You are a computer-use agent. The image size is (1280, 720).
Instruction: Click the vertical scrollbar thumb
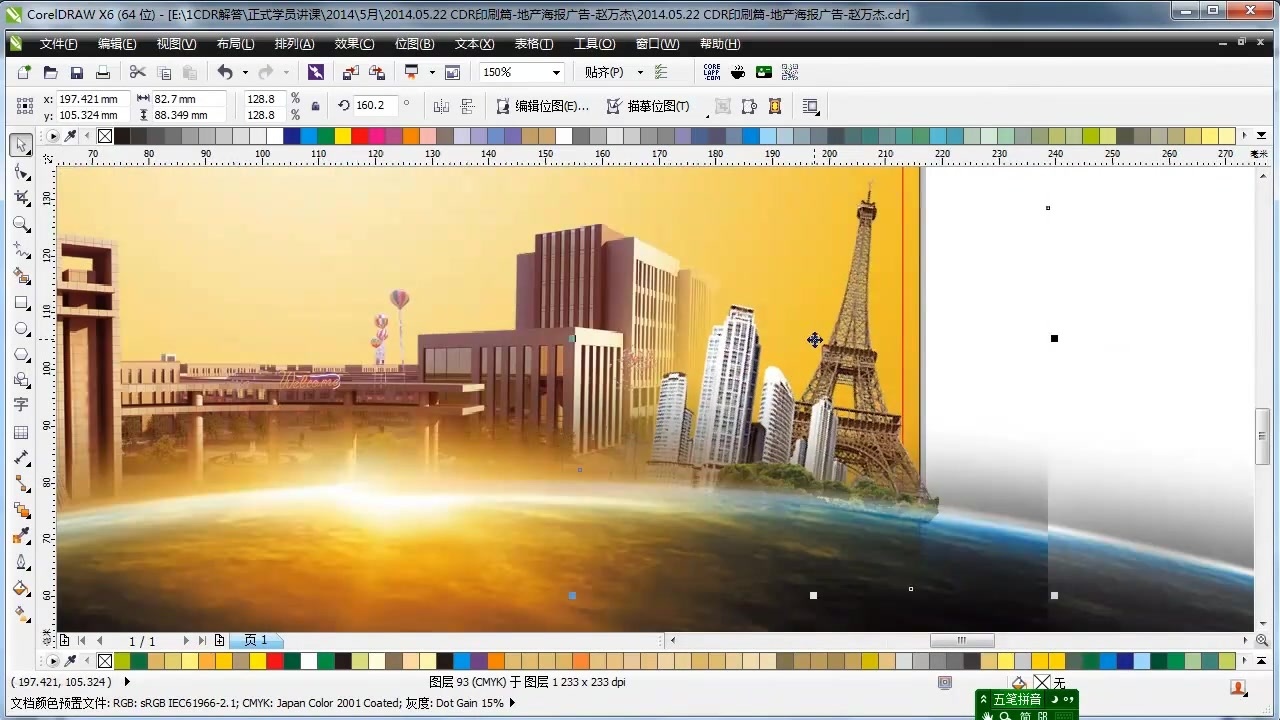point(1262,436)
